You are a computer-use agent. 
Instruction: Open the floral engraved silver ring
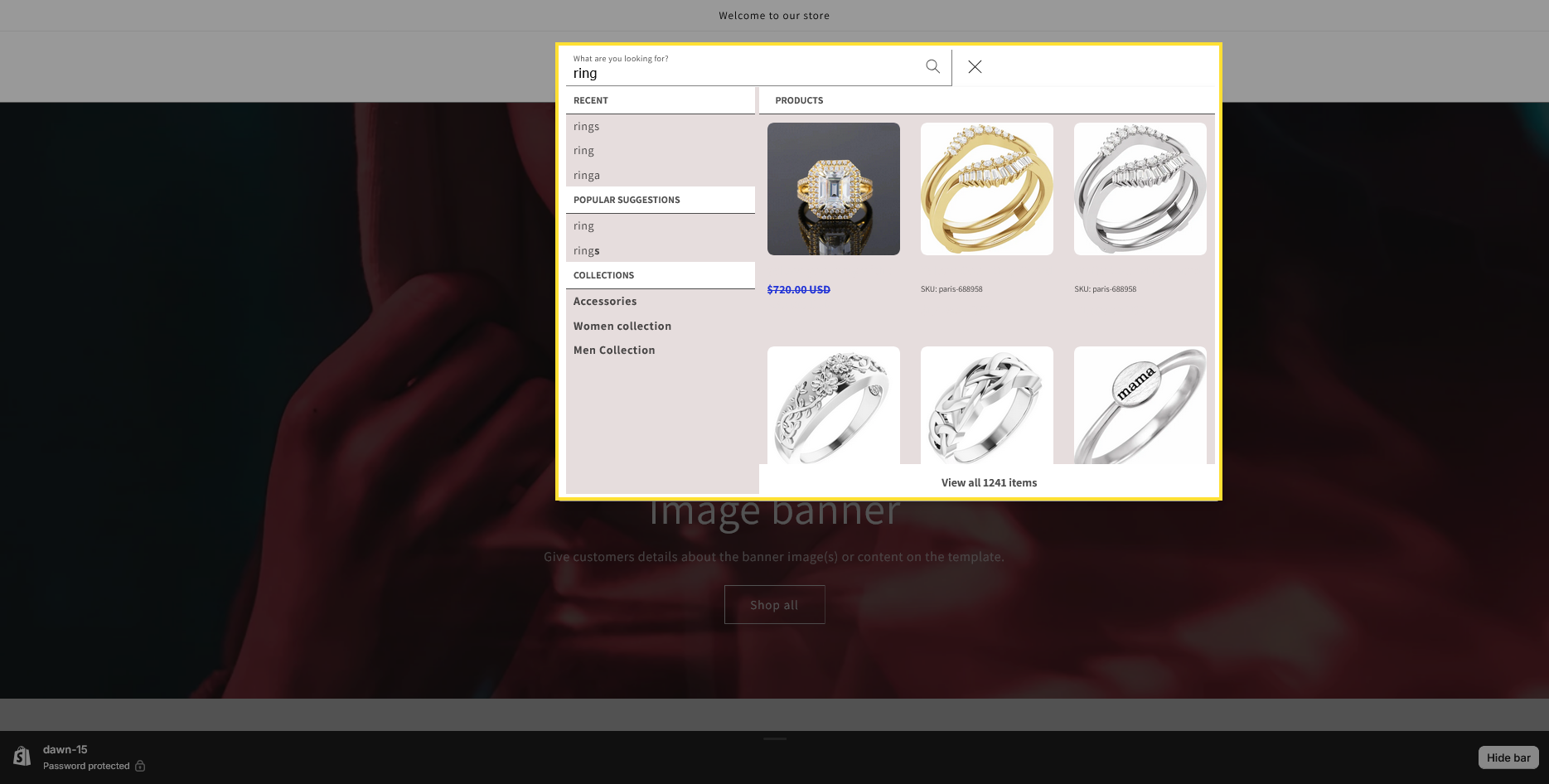833,406
